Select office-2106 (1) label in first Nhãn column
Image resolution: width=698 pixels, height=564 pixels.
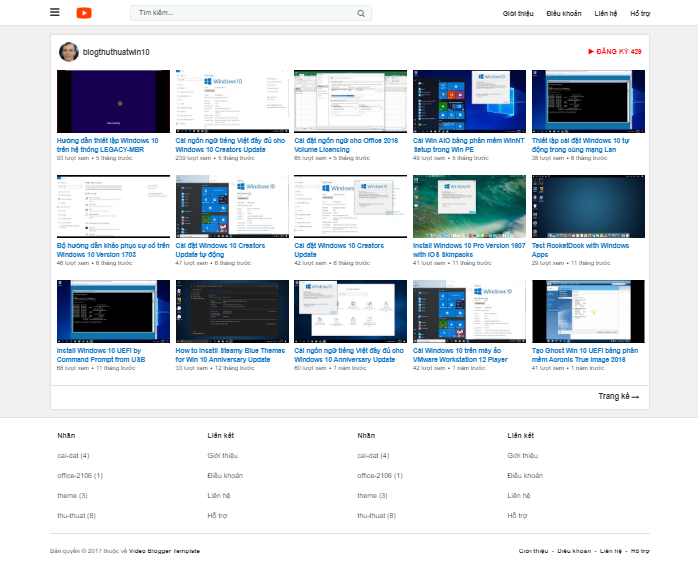[80, 475]
